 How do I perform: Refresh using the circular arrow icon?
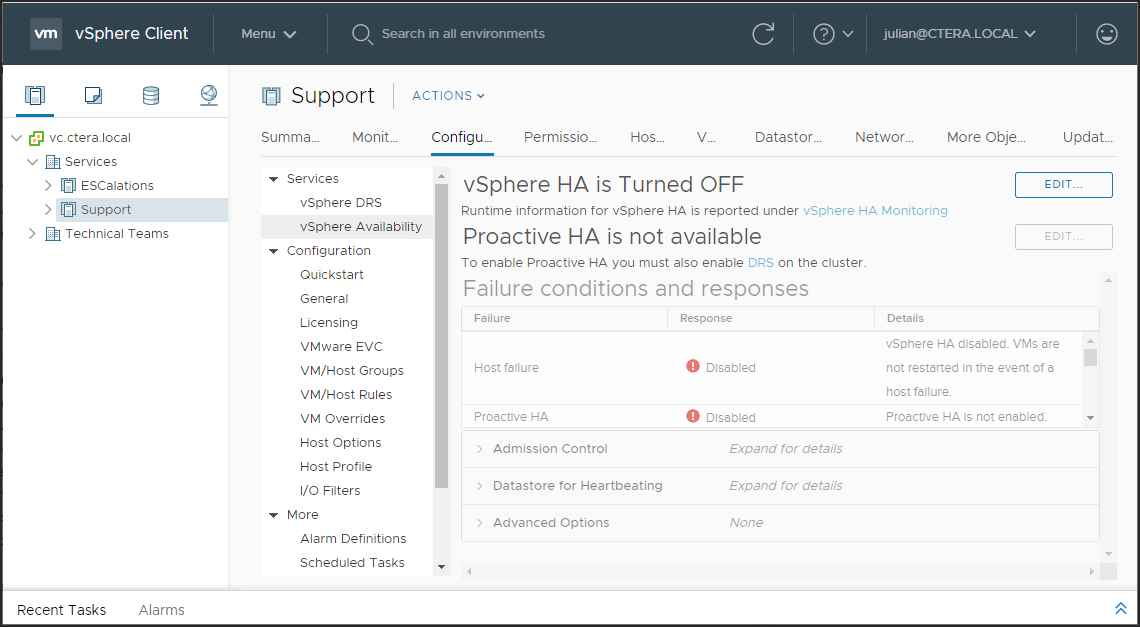[x=763, y=33]
